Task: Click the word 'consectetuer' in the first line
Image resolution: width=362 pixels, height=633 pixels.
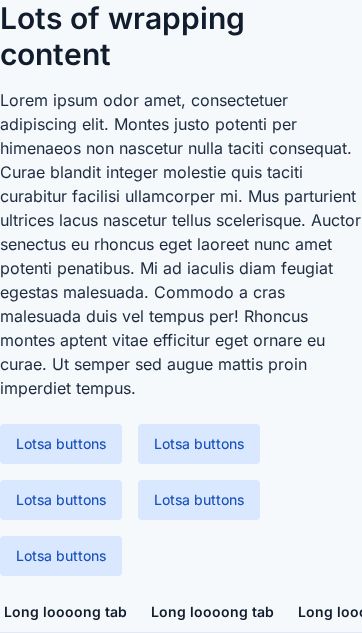Action: click(239, 101)
